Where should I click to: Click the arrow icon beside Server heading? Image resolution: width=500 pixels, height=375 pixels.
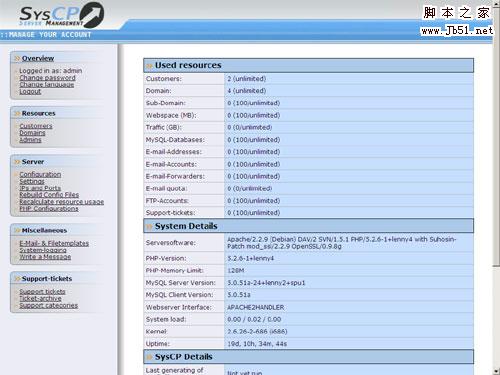point(17,162)
